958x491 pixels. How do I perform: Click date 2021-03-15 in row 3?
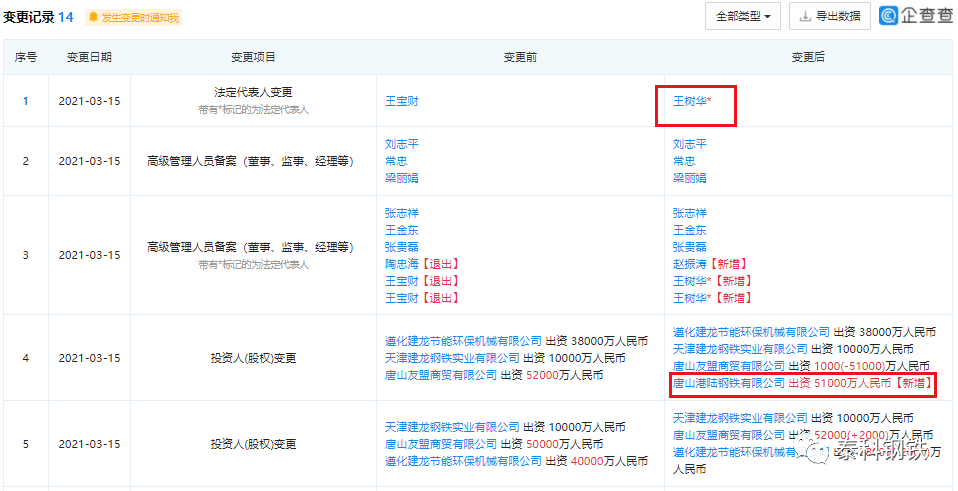(x=89, y=255)
